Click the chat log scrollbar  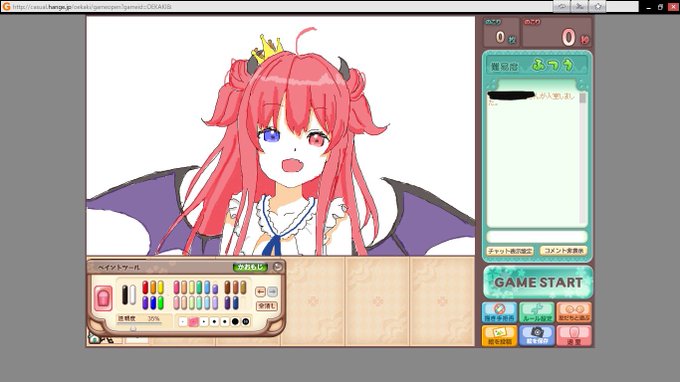point(583,159)
